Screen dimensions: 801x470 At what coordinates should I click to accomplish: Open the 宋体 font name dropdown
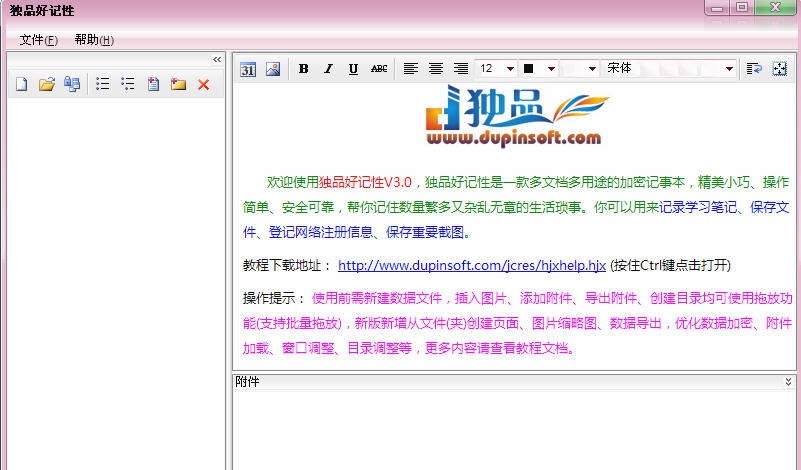pyautogui.click(x=729, y=68)
